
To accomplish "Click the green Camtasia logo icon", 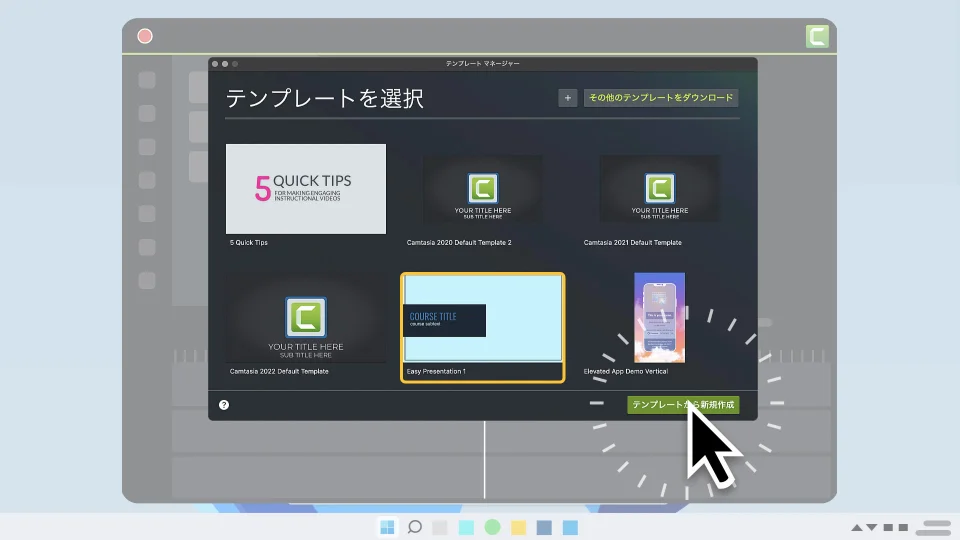I will [x=817, y=36].
